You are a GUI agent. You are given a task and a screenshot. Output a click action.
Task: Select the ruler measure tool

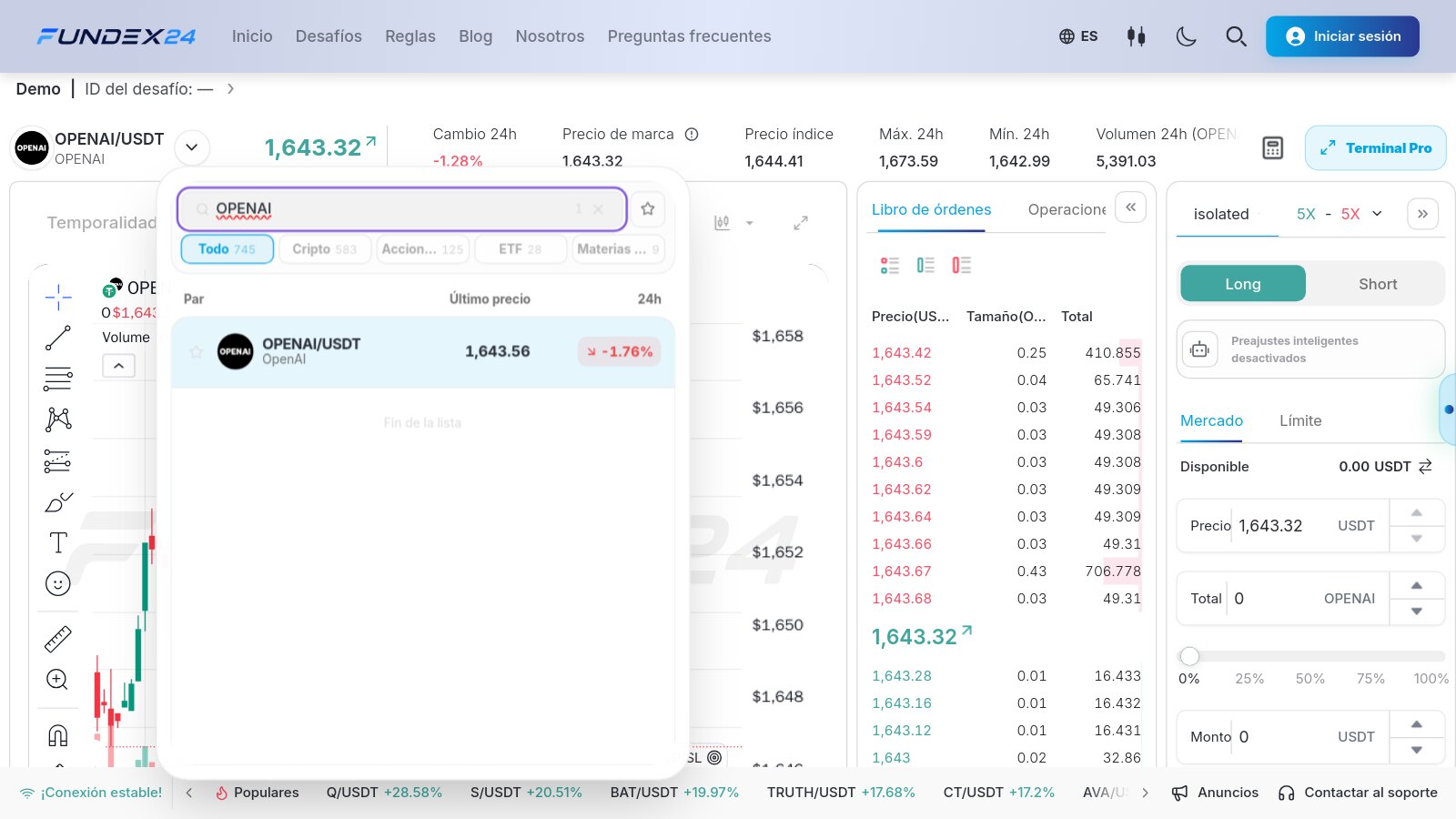(x=58, y=639)
